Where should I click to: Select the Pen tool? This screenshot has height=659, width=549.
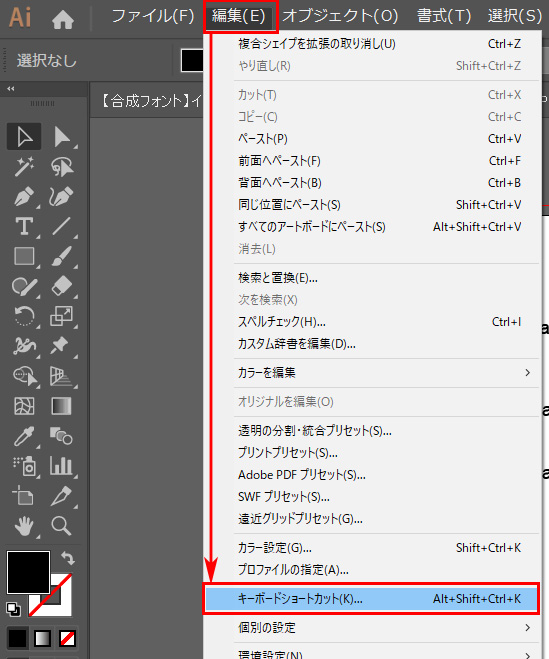point(24,196)
